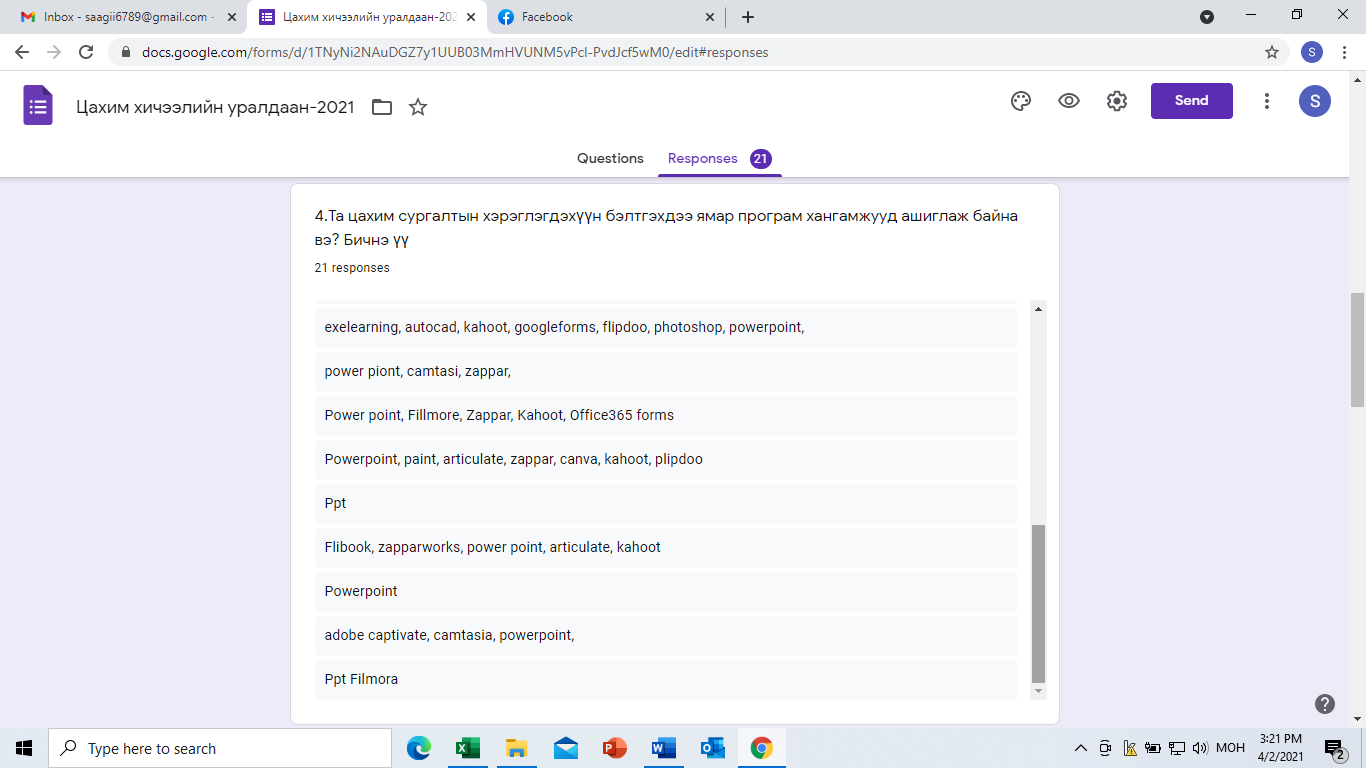This screenshot has height=768, width=1366.
Task: Bookmark this page with the star
Action: [1272, 52]
